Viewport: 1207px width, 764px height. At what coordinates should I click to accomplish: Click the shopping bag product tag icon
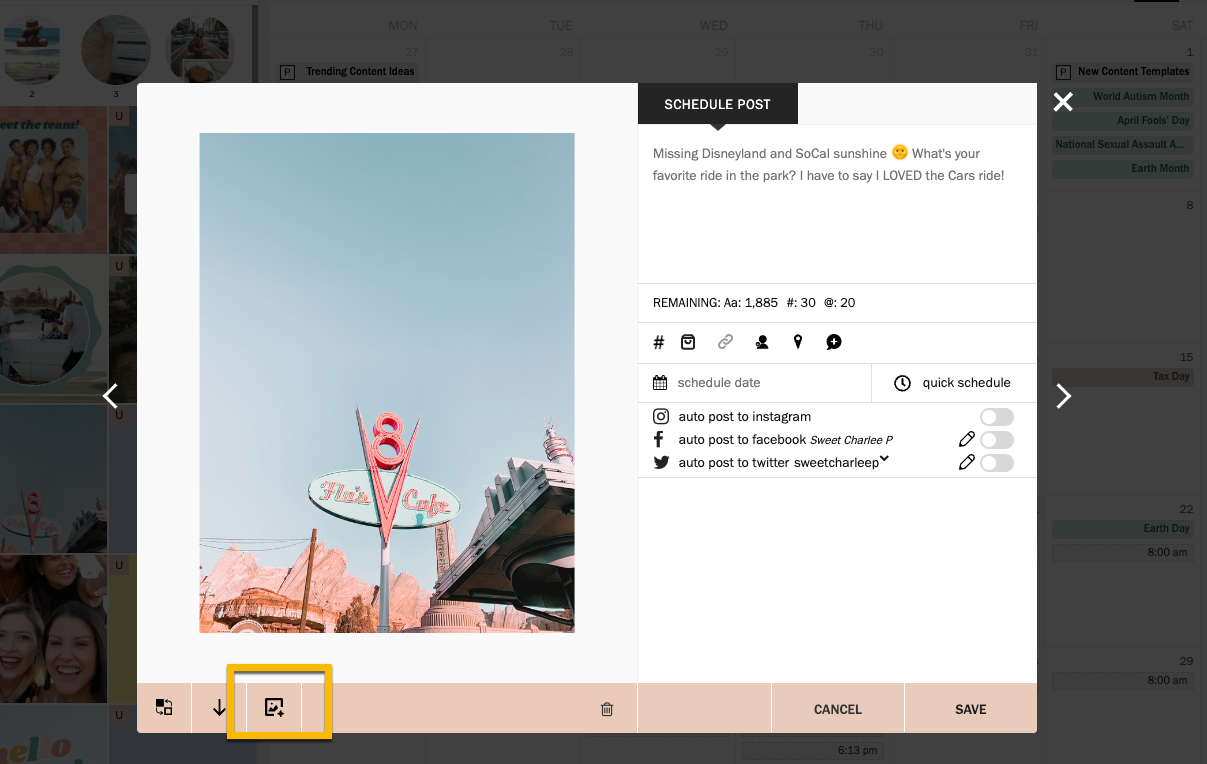[688, 342]
